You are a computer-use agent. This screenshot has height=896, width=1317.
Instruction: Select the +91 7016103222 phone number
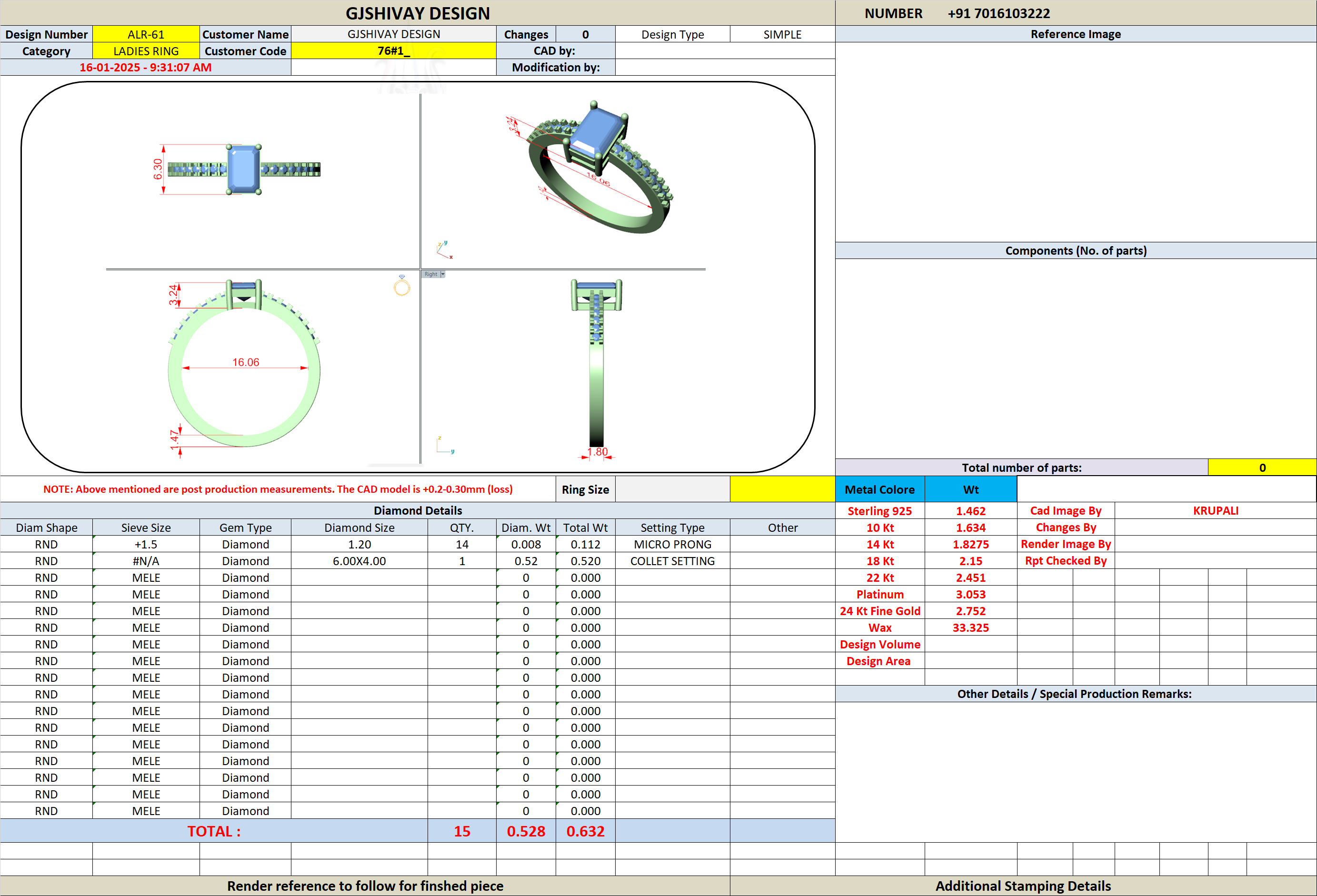[x=998, y=13]
